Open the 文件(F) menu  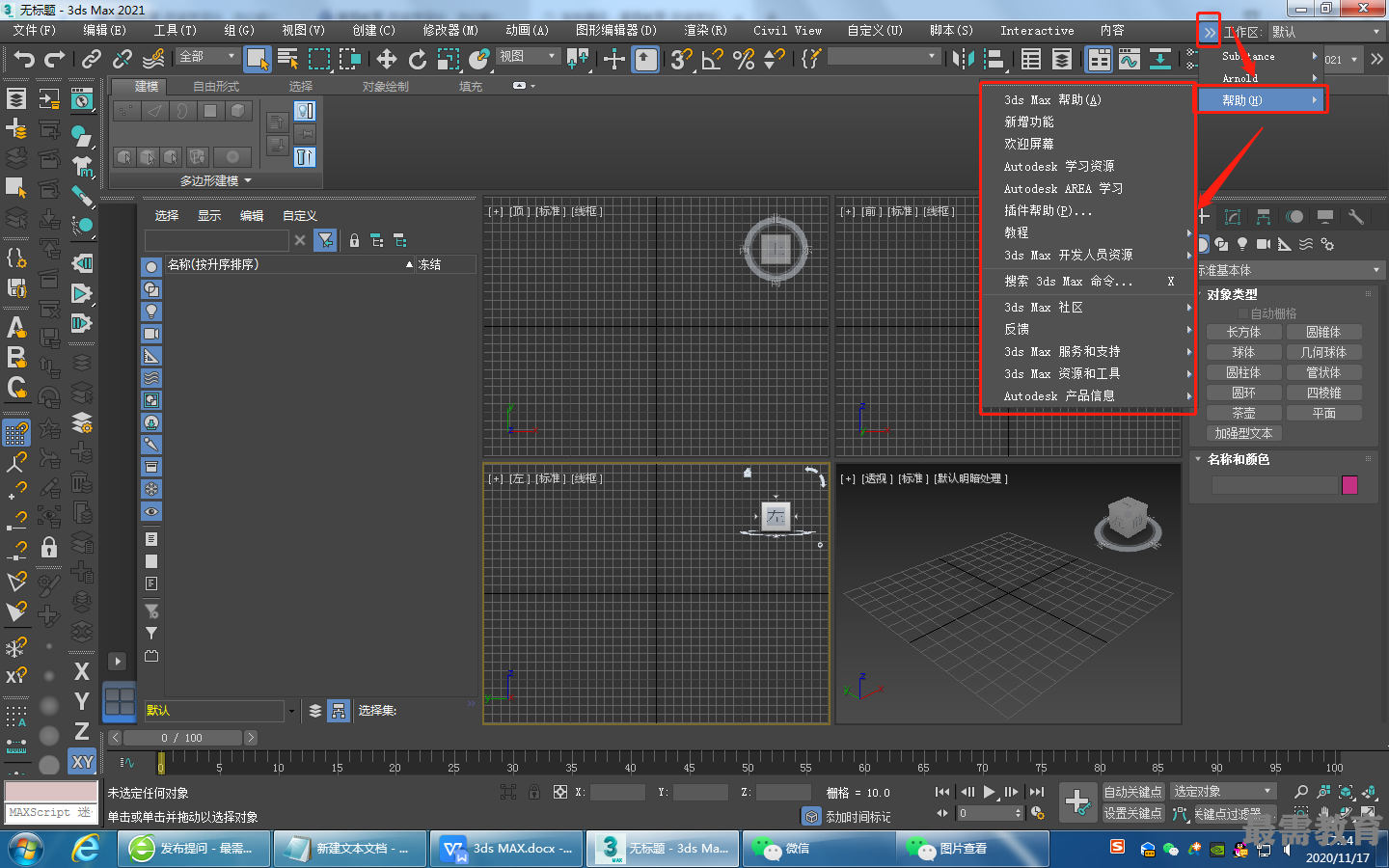click(34, 31)
